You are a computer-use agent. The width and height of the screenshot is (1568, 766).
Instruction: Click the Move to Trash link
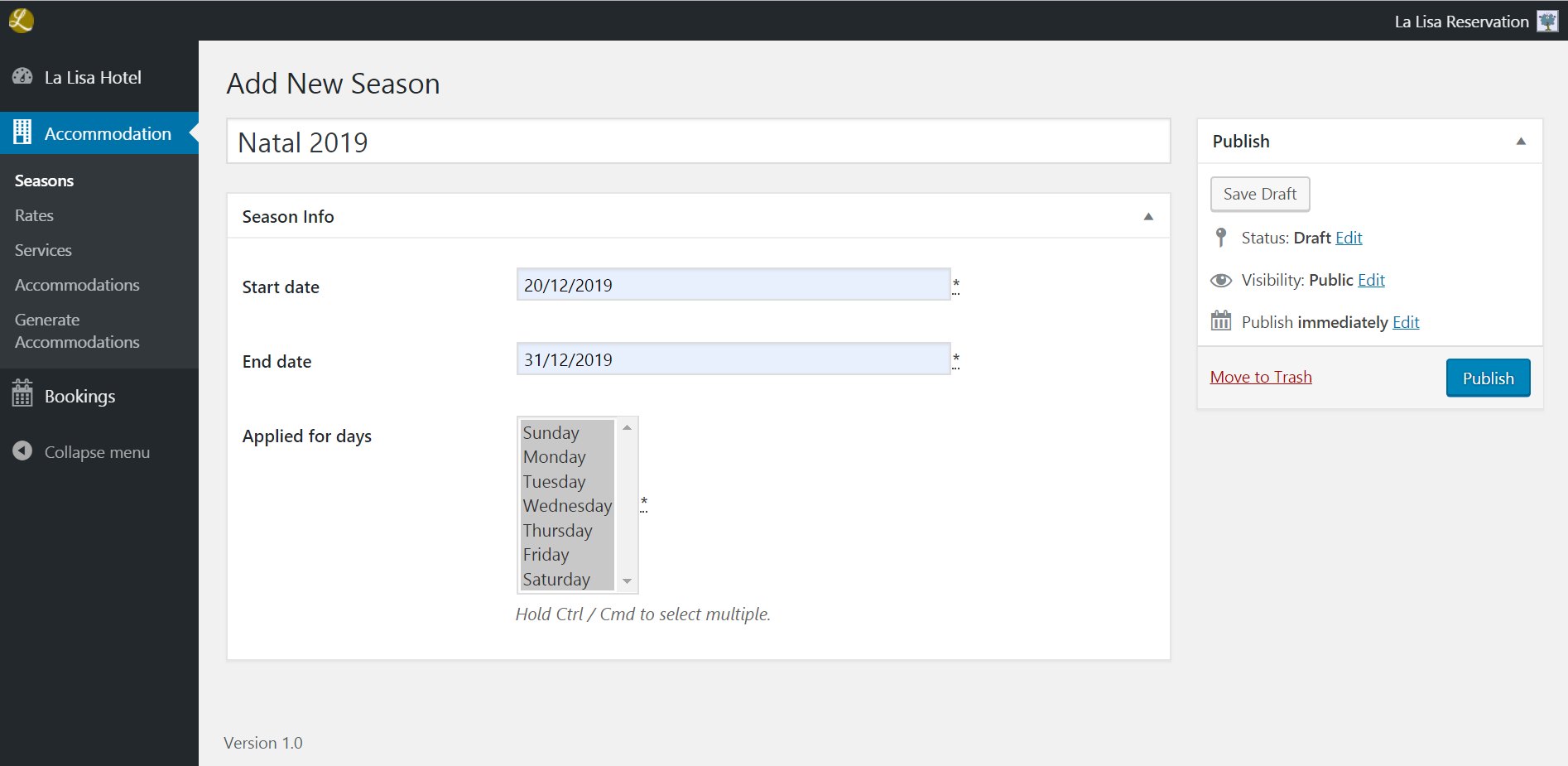click(1260, 377)
